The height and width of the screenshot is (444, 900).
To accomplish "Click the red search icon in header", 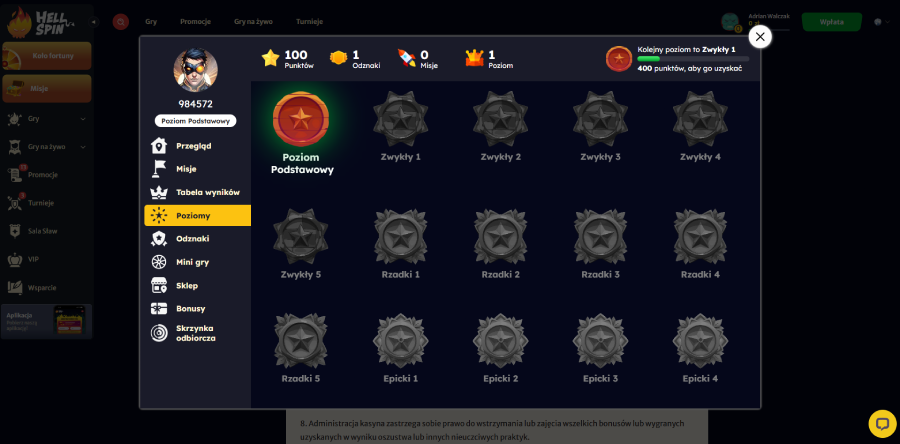I will (121, 22).
